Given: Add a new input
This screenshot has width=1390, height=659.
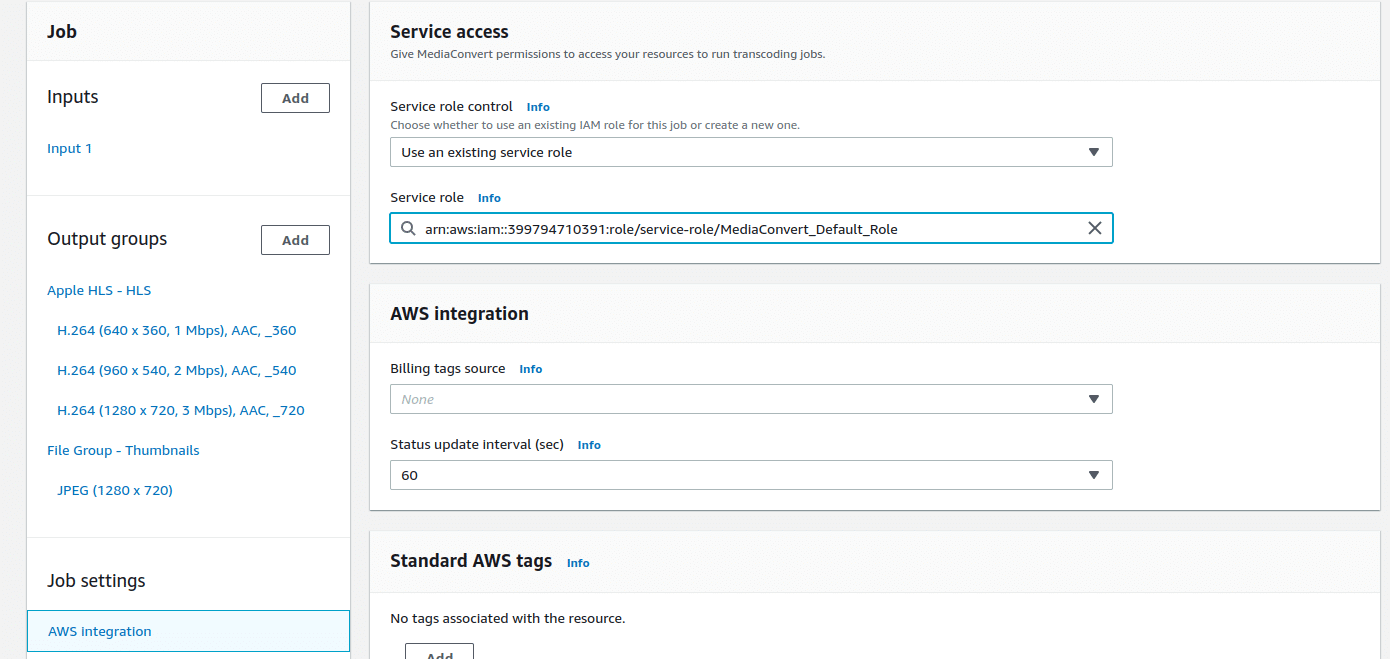Looking at the screenshot, I should (x=295, y=98).
